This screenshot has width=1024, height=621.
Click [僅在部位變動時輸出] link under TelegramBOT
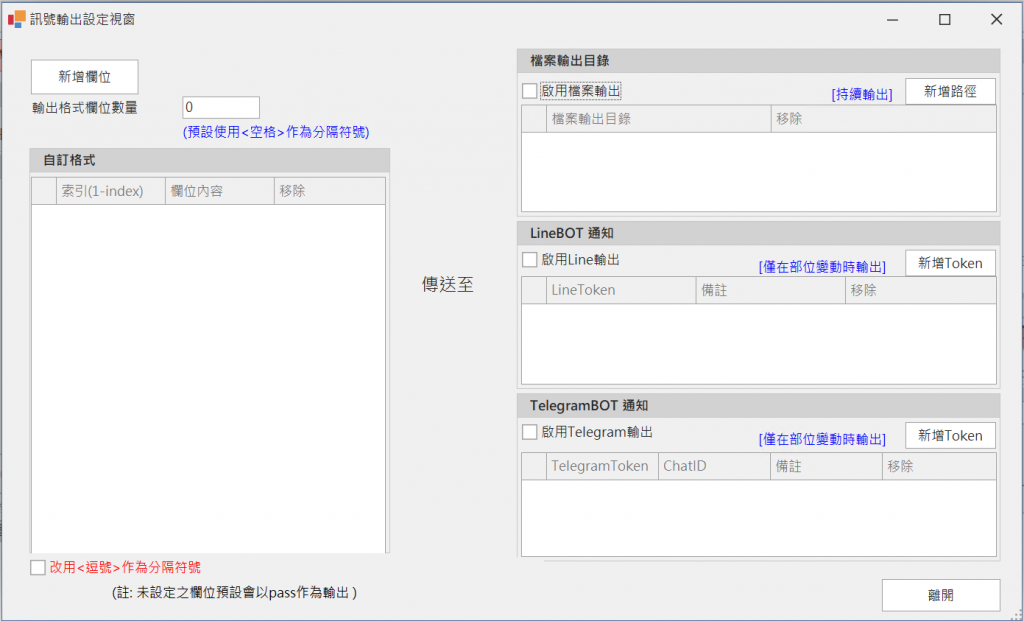click(822, 439)
